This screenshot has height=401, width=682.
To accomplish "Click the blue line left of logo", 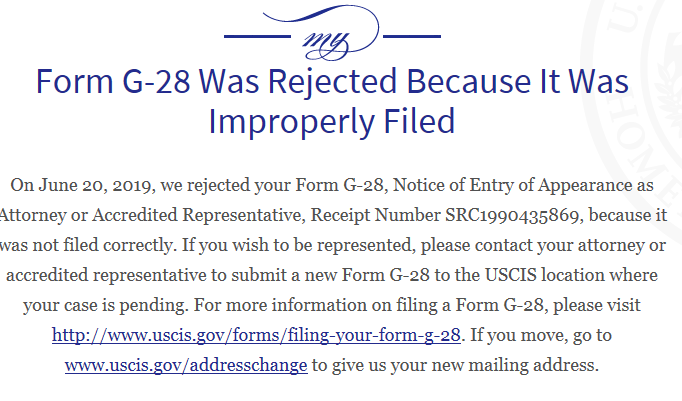I will tap(257, 37).
